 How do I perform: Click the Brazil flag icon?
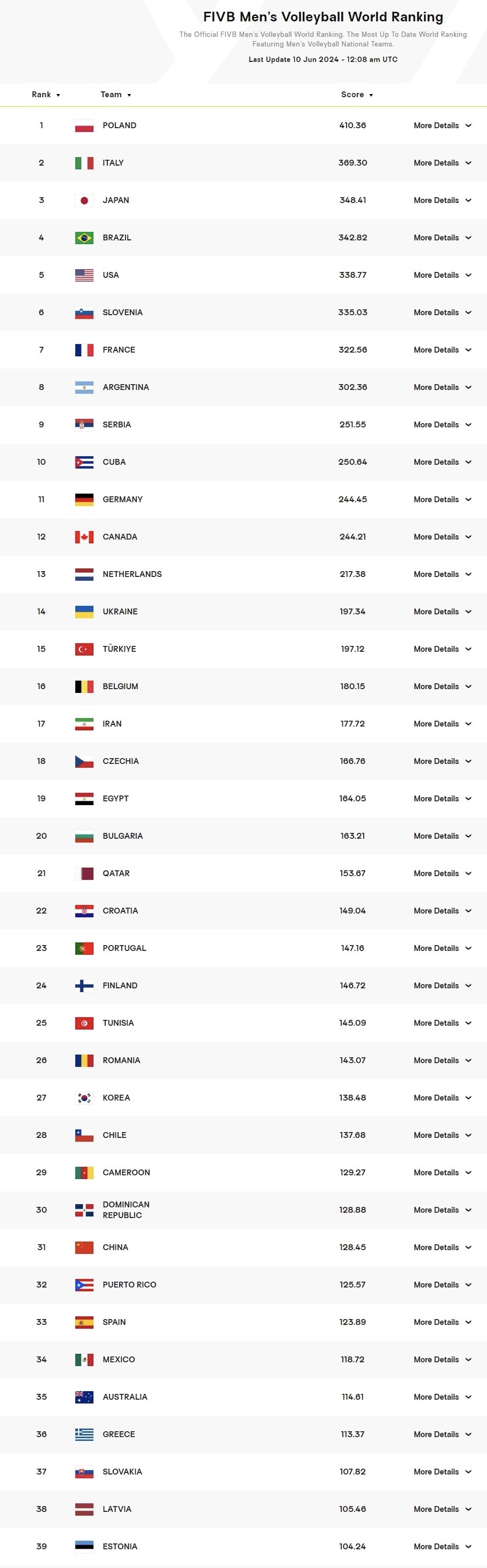click(x=84, y=238)
